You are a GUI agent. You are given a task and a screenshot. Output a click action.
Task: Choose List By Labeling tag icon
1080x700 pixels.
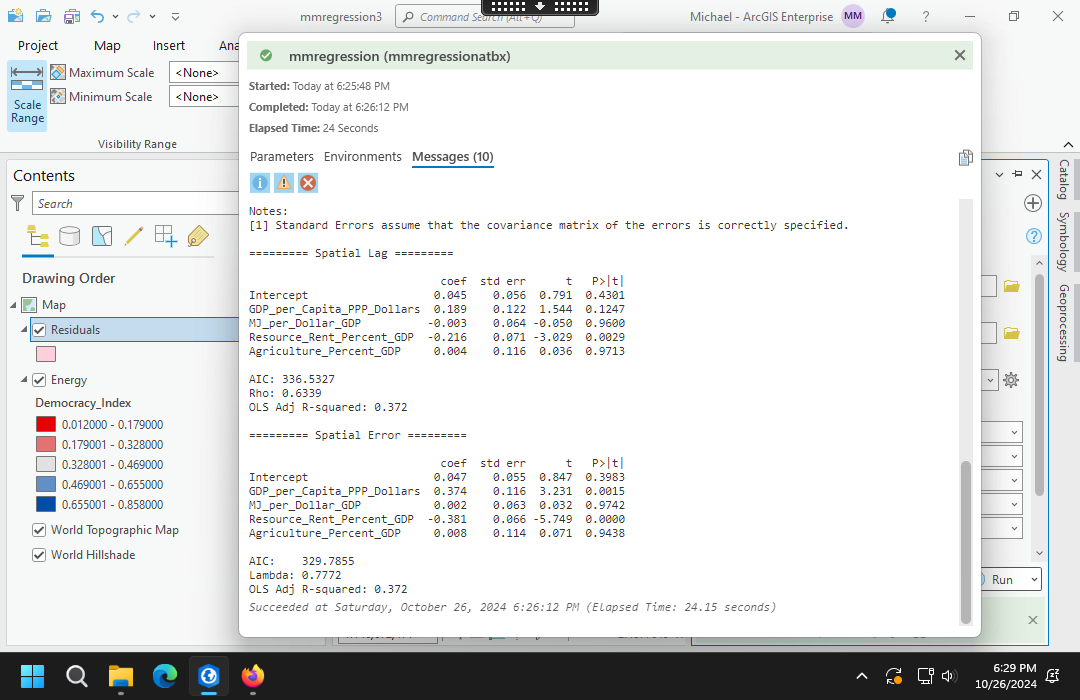(x=198, y=236)
